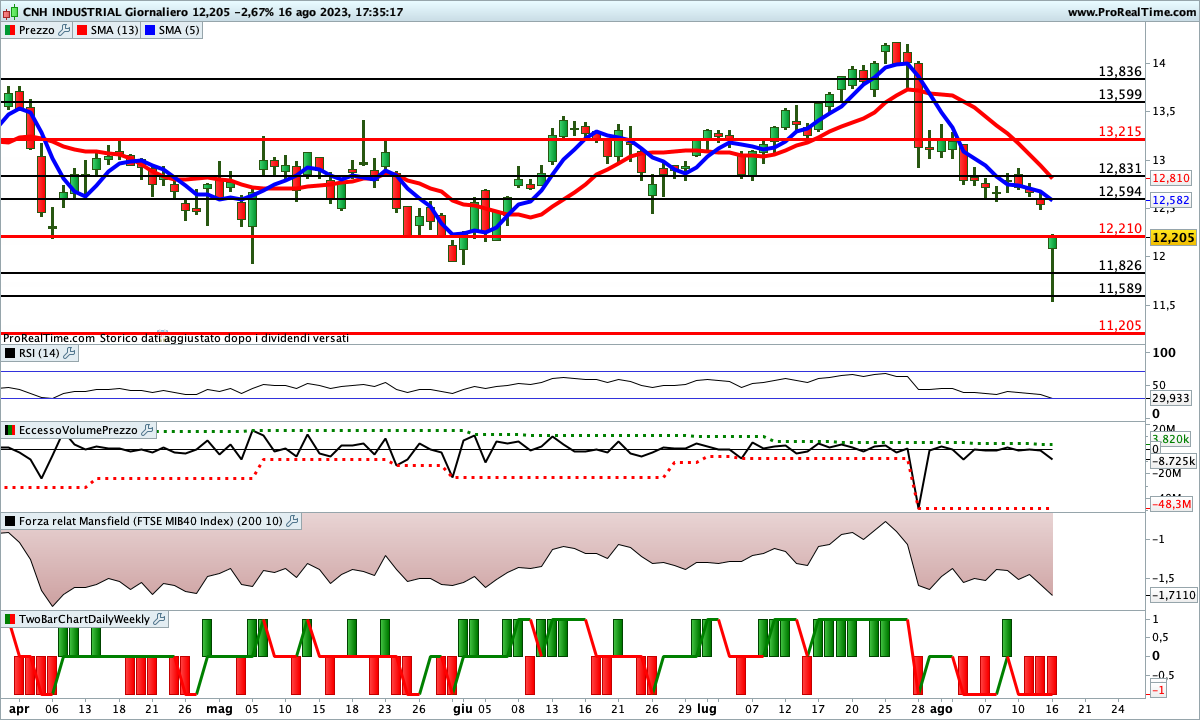Open Prezzo settings via wrench icon
Screen dimensions: 1200x720
(x=65, y=30)
